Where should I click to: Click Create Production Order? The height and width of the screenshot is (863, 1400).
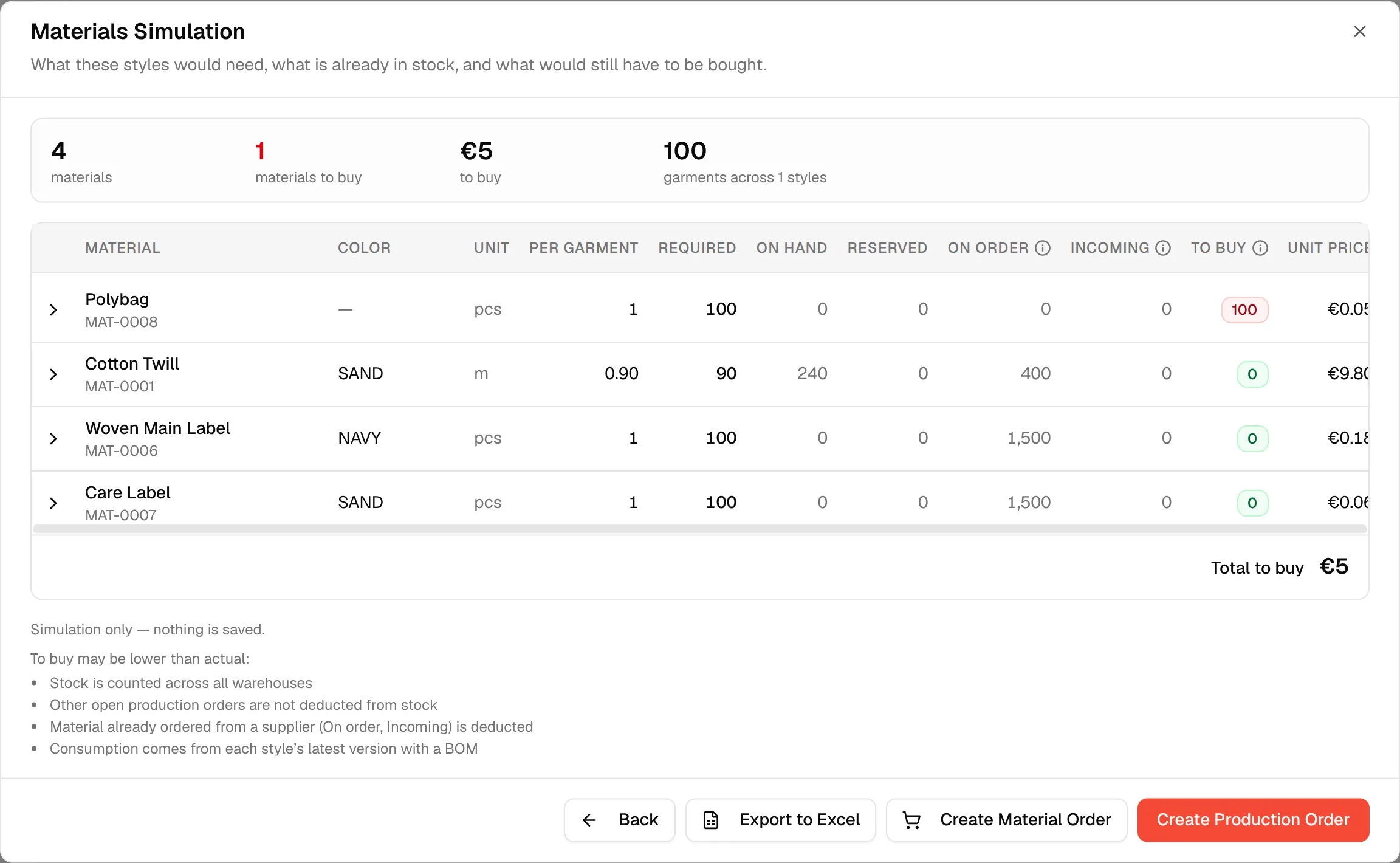coord(1253,820)
